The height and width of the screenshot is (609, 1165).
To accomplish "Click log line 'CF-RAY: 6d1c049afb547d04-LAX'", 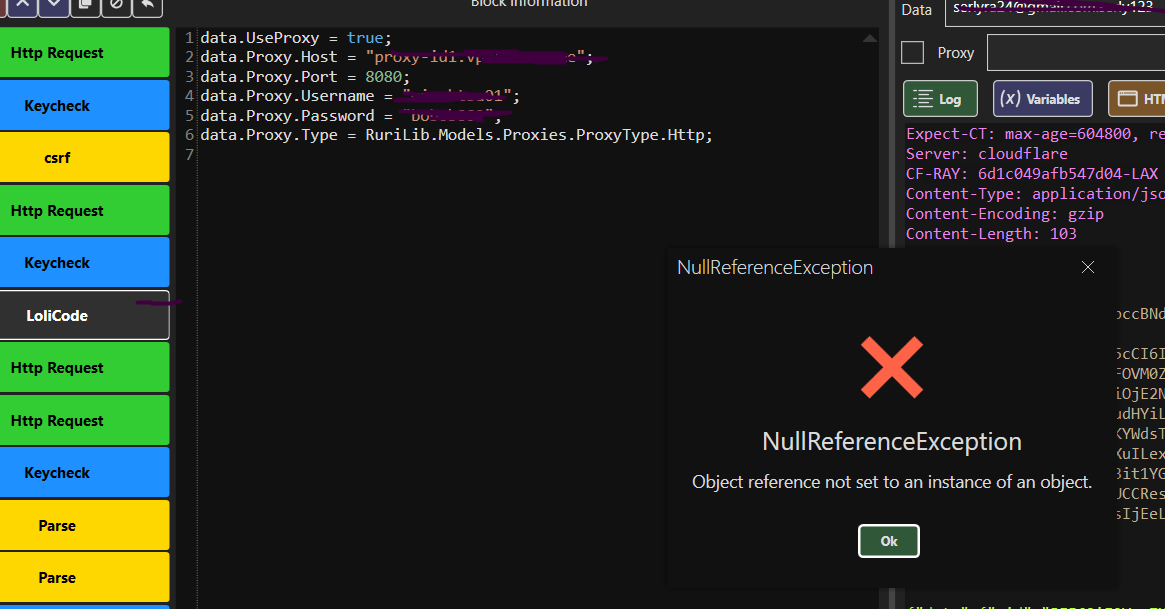I will tap(1032, 174).
